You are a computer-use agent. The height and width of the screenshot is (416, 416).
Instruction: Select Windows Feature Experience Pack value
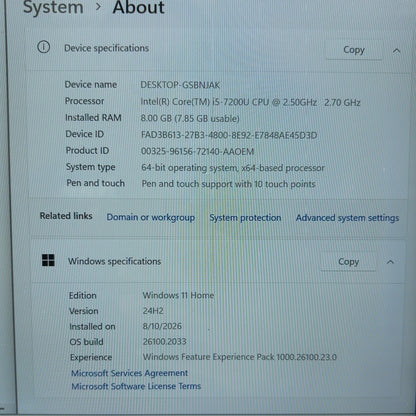[240, 357]
